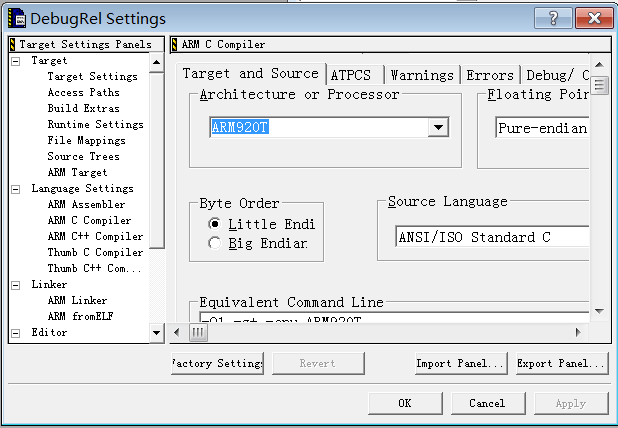Select ARM fromELF panel
Image resolution: width=618 pixels, height=428 pixels.
(x=80, y=316)
